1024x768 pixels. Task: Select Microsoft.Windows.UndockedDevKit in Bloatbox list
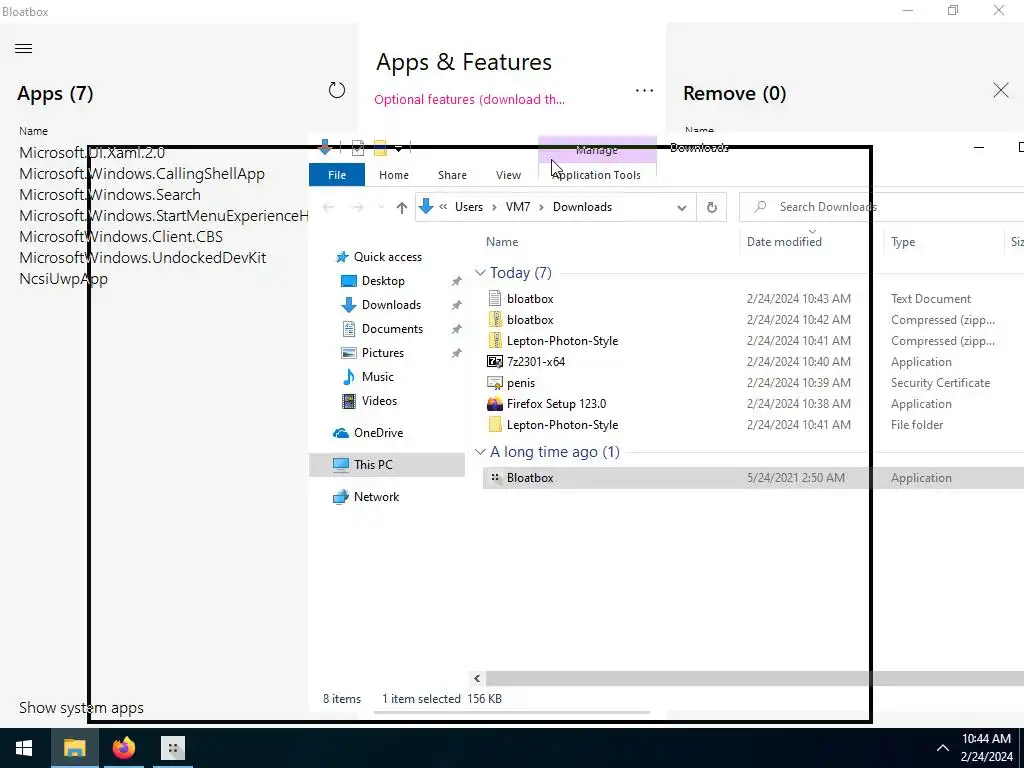(x=142, y=257)
